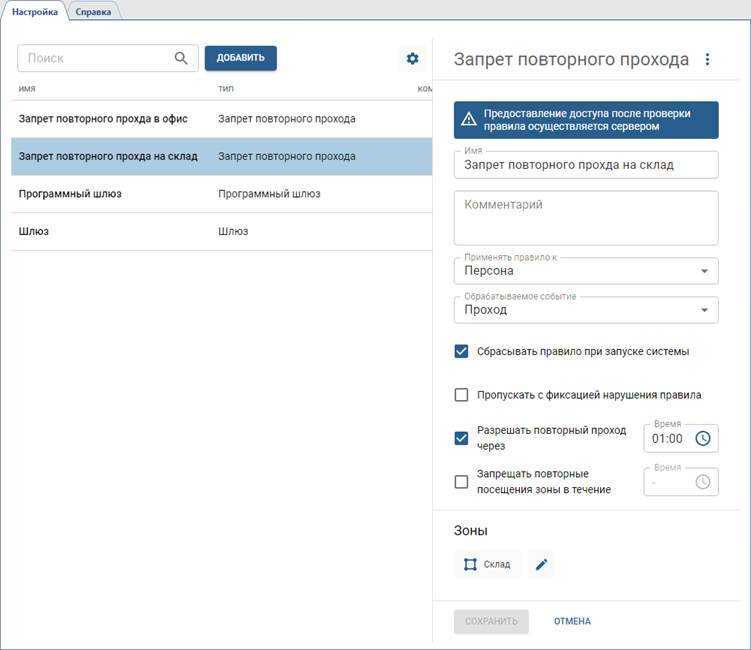
Task: Click the disabled clock icon for zone visits
Action: tap(703, 482)
